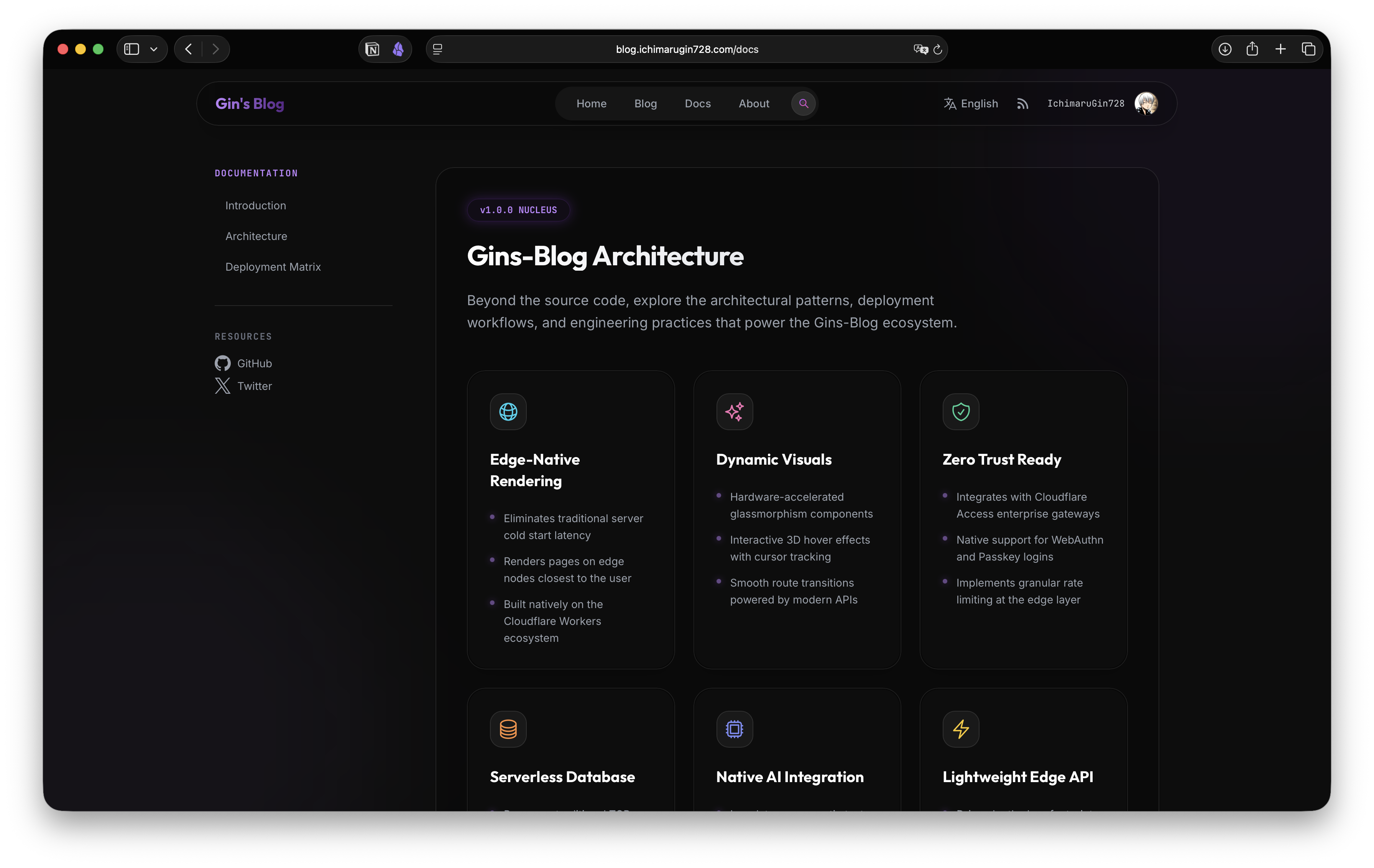Viewport: 1374px width, 868px height.
Task: Open site search with the magnifier icon
Action: pyautogui.click(x=804, y=103)
